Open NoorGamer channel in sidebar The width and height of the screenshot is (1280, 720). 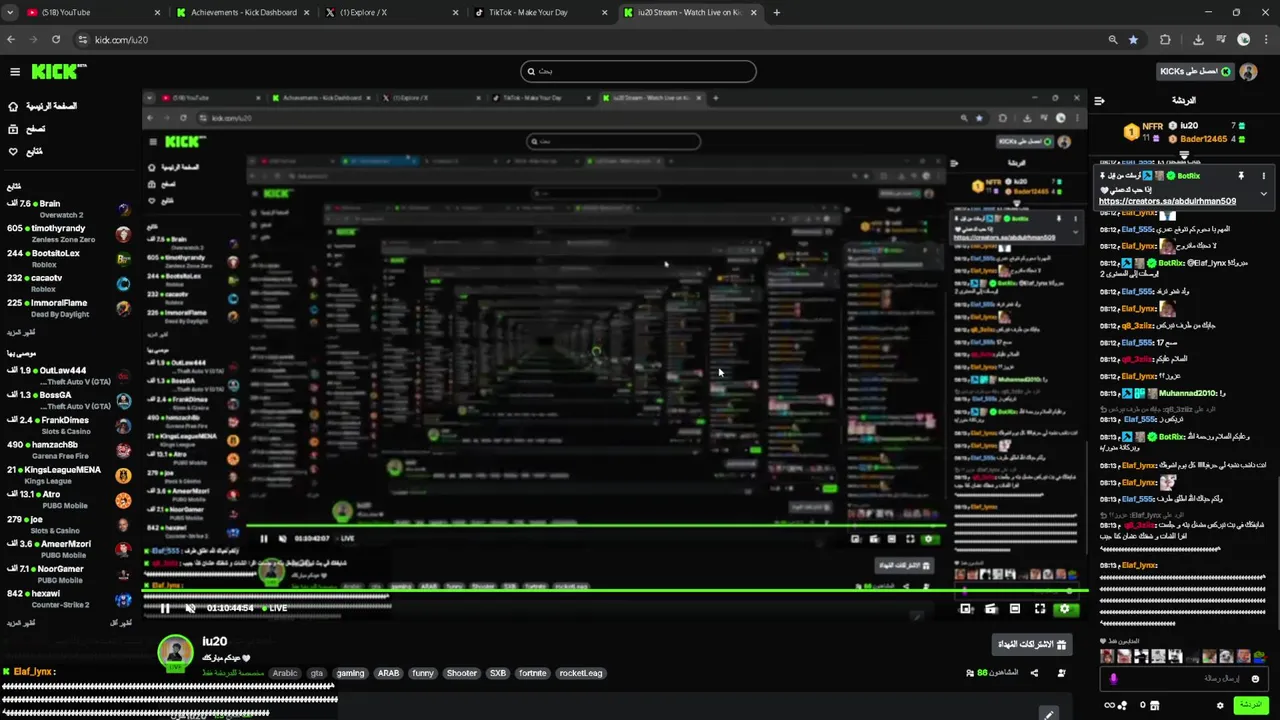point(68,574)
